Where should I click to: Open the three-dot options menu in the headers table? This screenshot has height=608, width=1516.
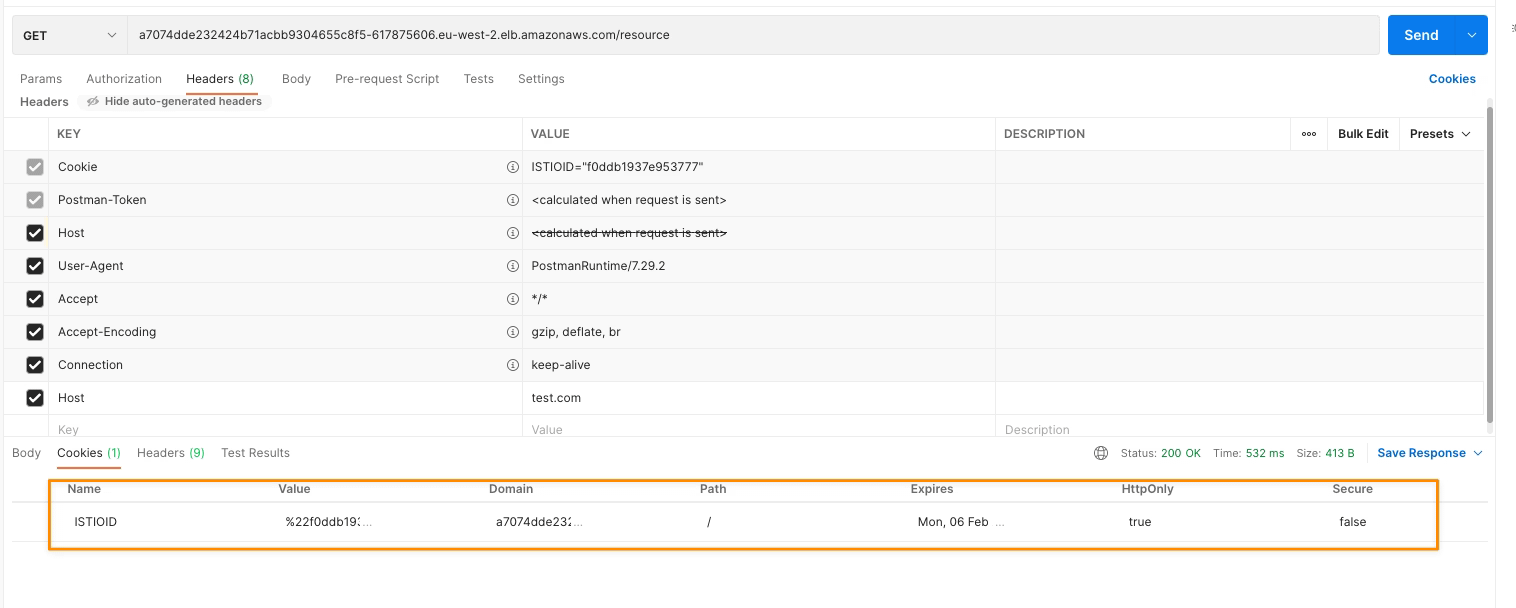click(1308, 133)
